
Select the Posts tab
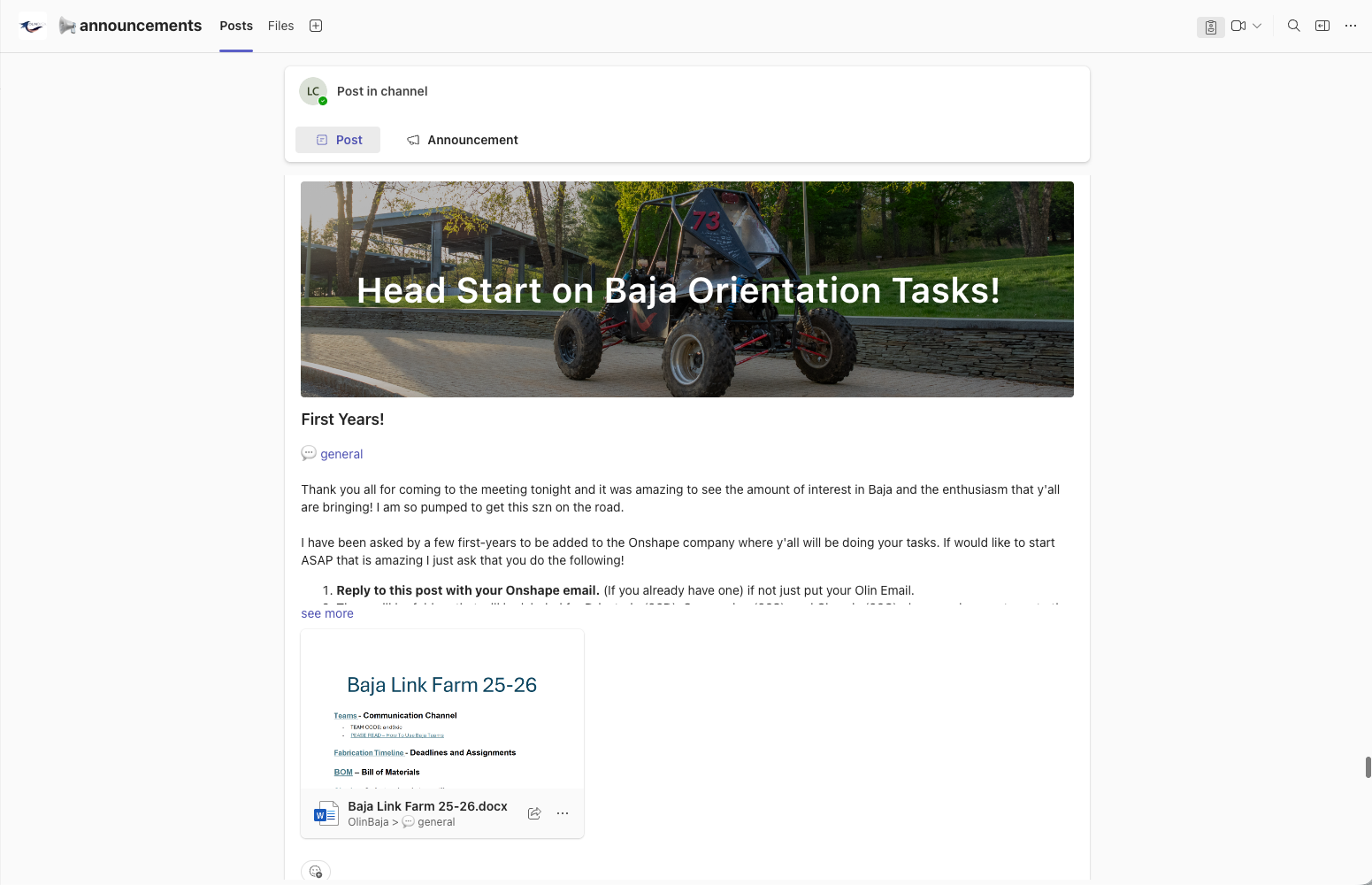point(235,26)
